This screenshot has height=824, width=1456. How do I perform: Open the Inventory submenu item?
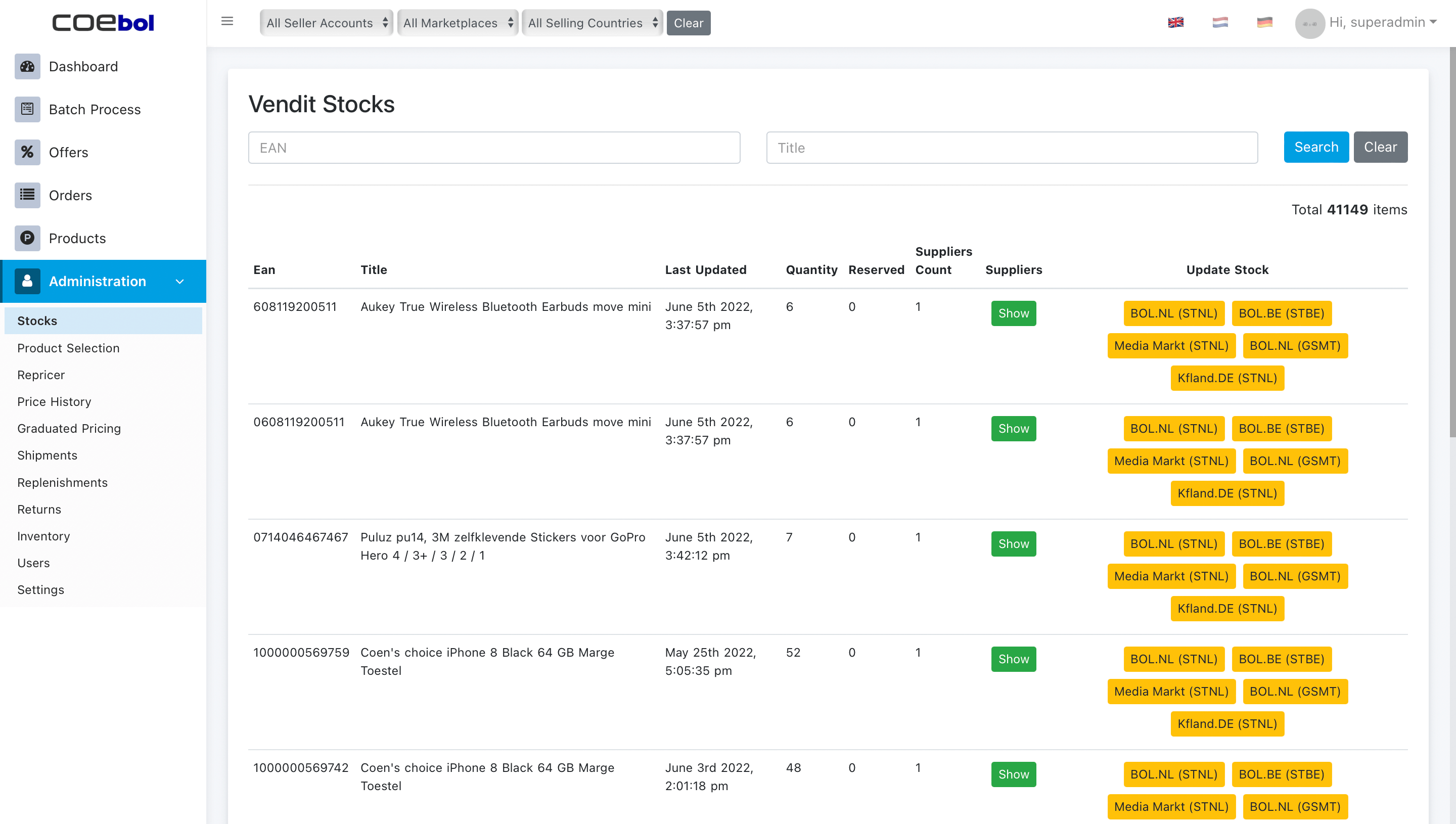[43, 536]
